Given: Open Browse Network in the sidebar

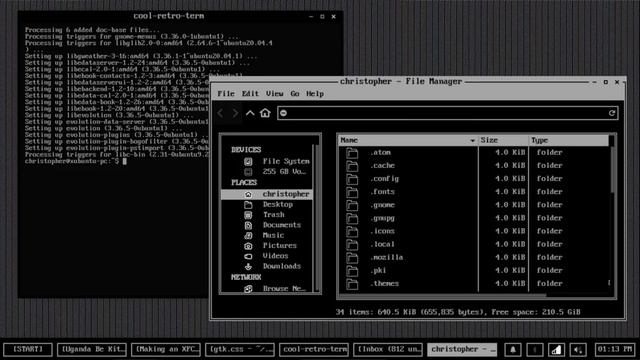Looking at the screenshot, I should 267,288.
